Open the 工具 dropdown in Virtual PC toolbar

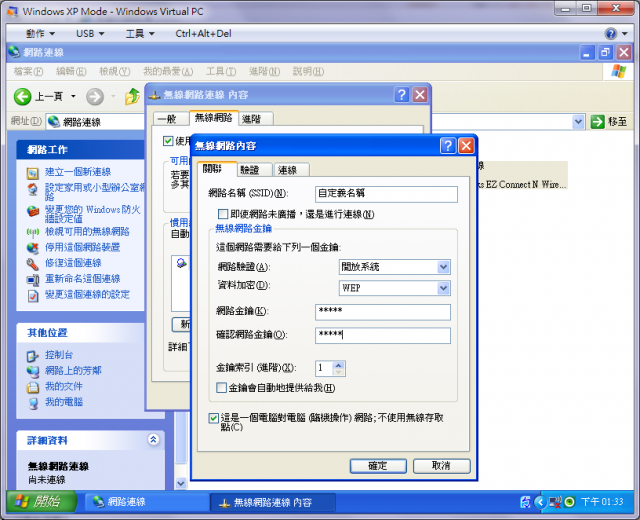[140, 33]
